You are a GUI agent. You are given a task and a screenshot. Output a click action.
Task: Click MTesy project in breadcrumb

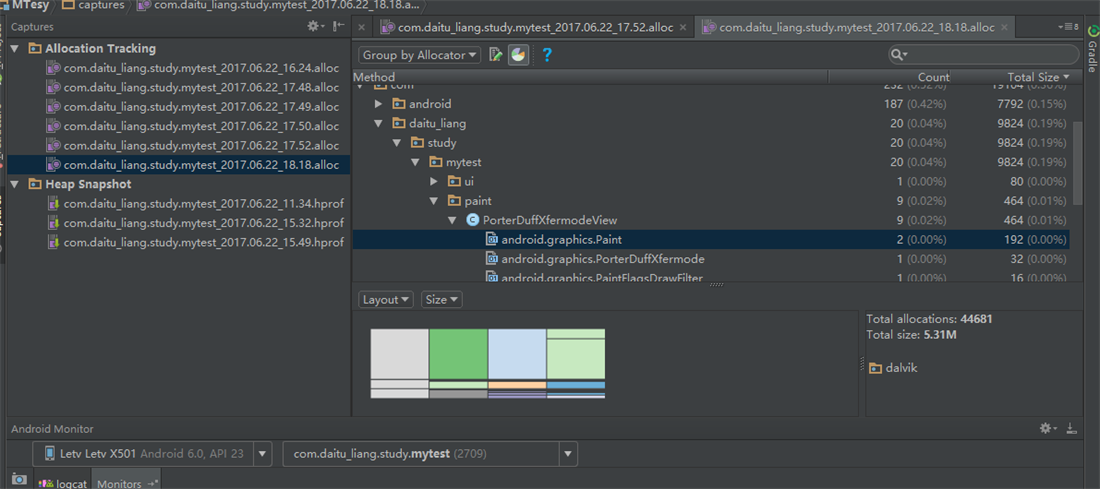(29, 6)
